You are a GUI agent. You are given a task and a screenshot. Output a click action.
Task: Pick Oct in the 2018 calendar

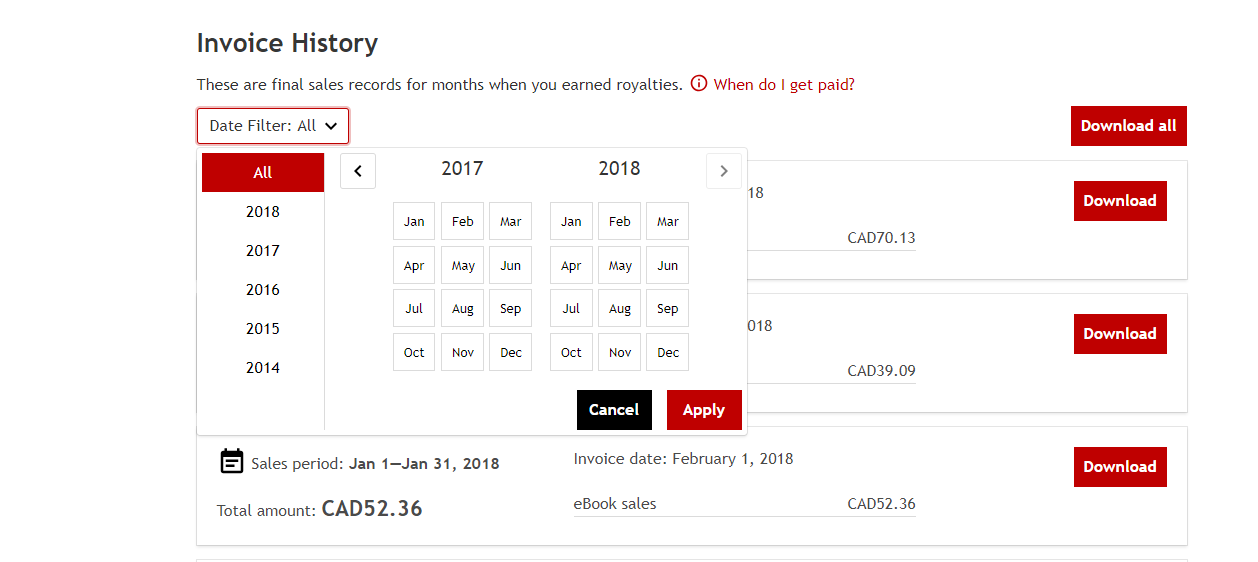click(571, 352)
